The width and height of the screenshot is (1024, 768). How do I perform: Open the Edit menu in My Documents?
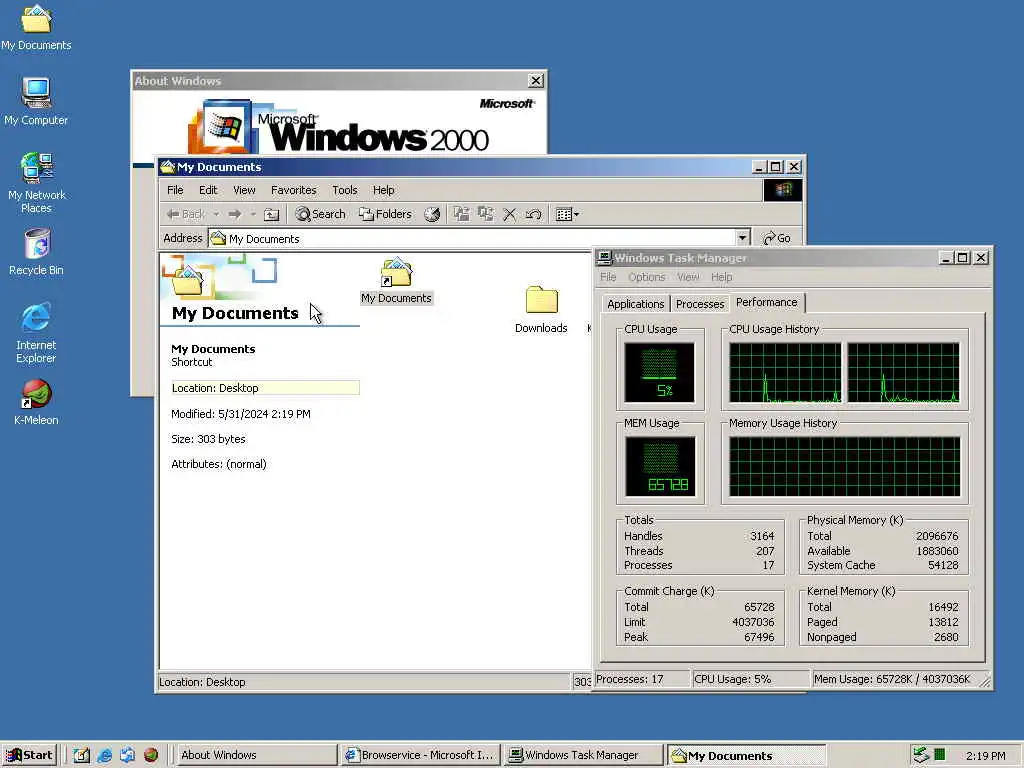(x=208, y=190)
